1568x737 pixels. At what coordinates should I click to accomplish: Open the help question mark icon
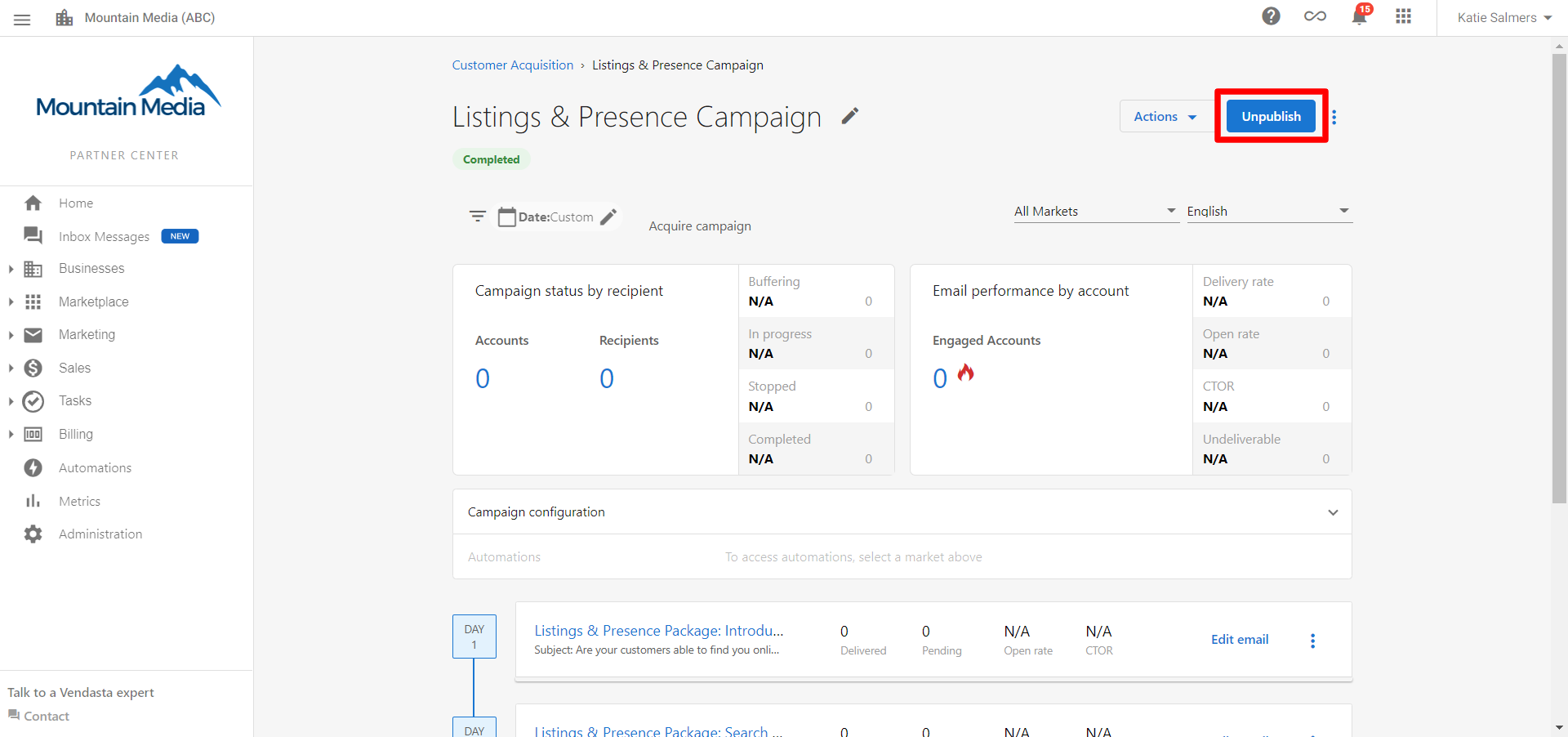[1271, 16]
